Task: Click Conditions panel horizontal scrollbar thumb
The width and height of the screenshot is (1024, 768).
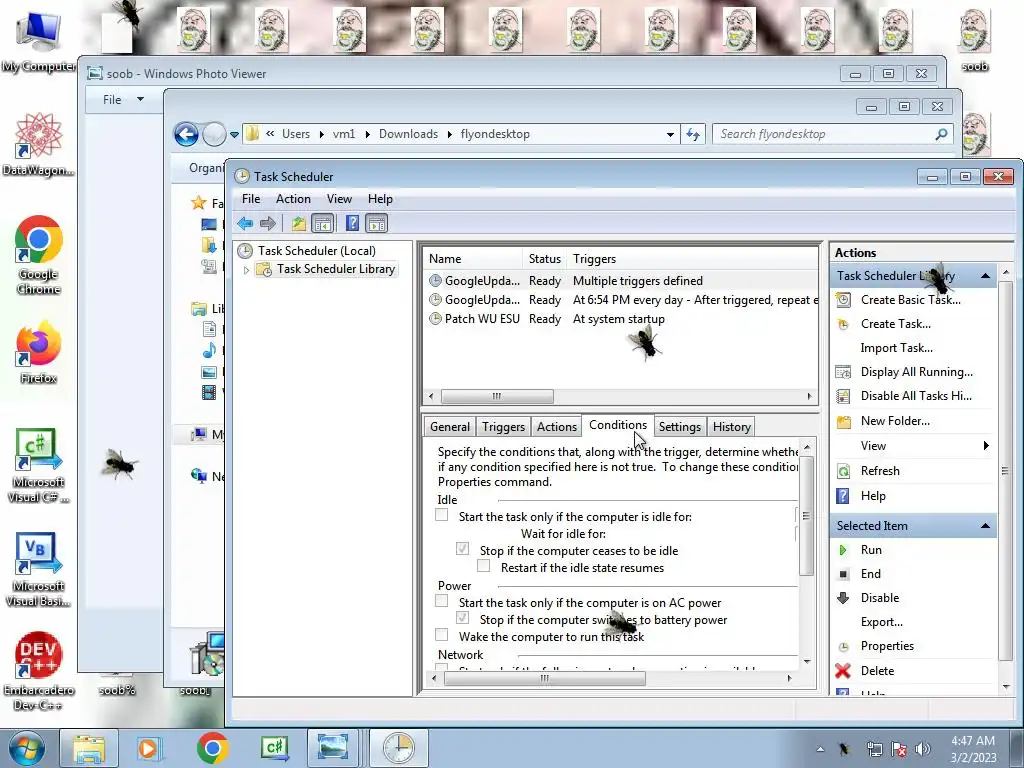Action: click(545, 679)
